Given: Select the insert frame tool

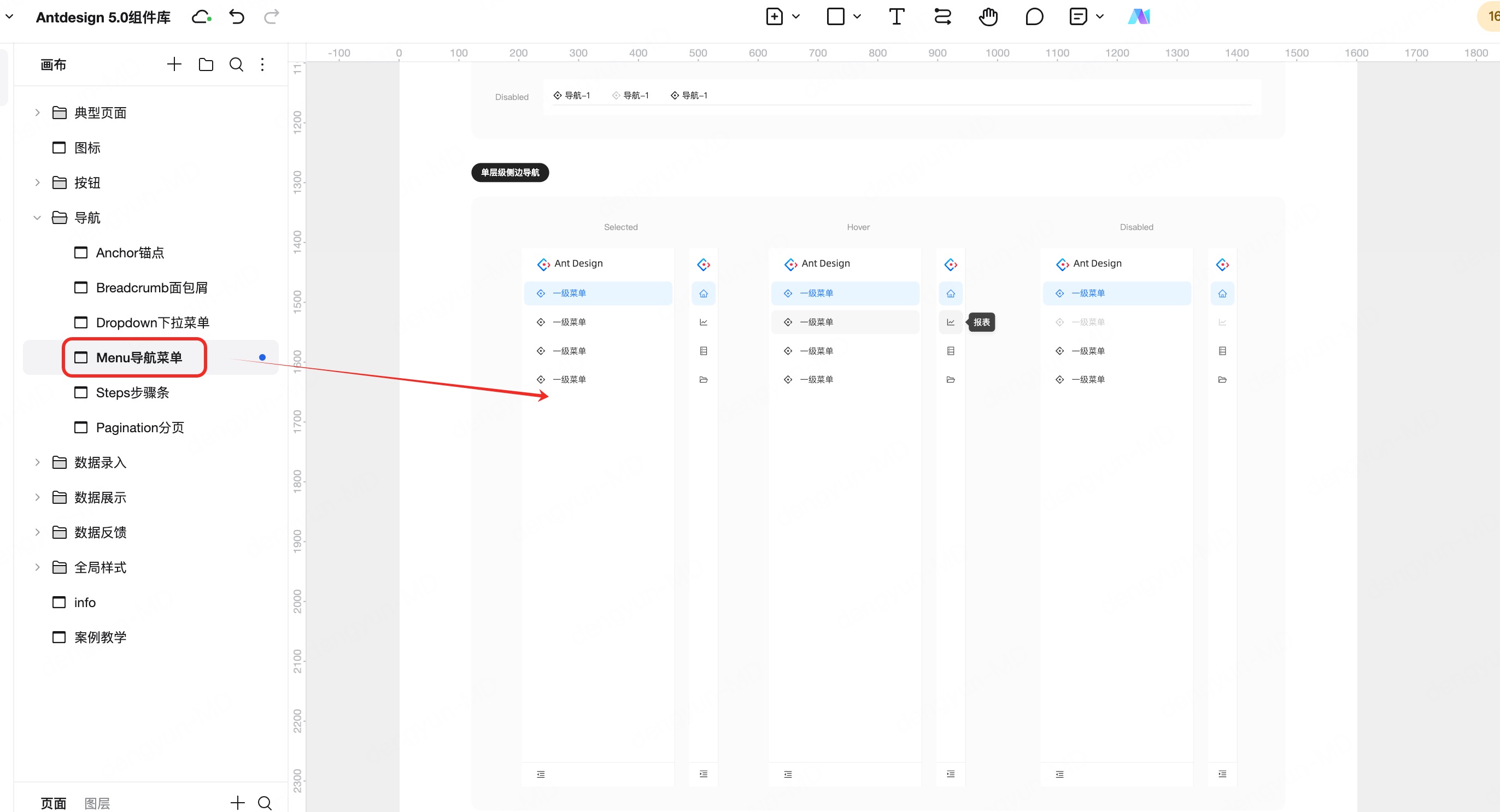Looking at the screenshot, I should click(774, 16).
